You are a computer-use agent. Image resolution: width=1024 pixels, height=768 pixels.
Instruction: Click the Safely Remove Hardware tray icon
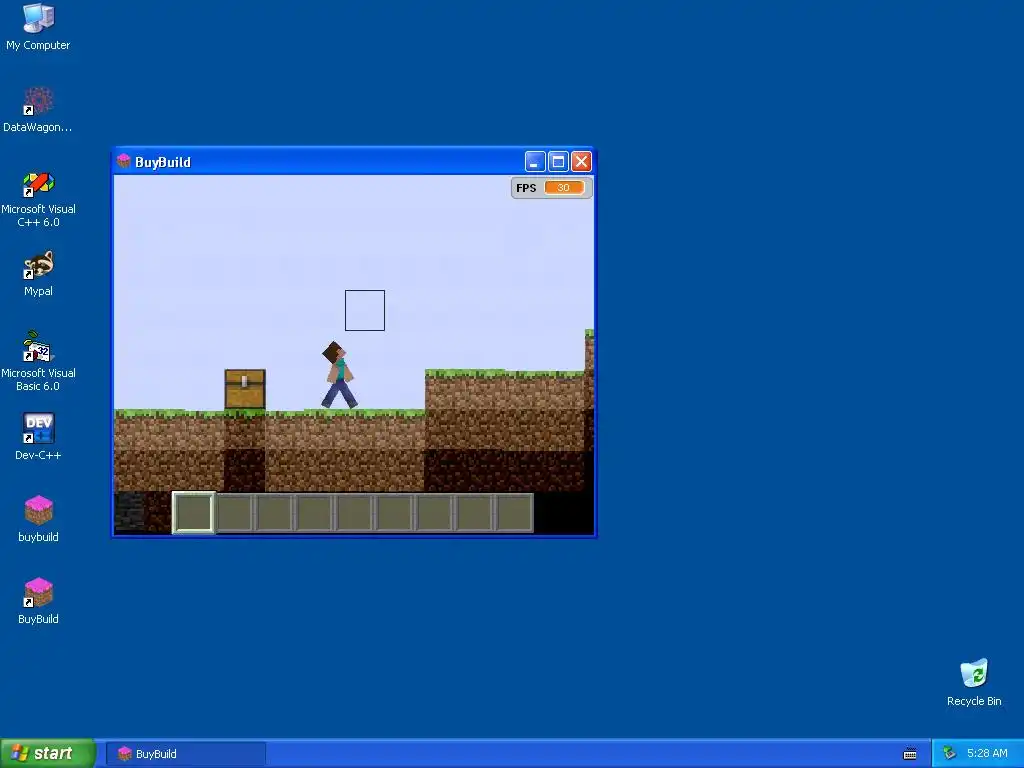tap(949, 754)
